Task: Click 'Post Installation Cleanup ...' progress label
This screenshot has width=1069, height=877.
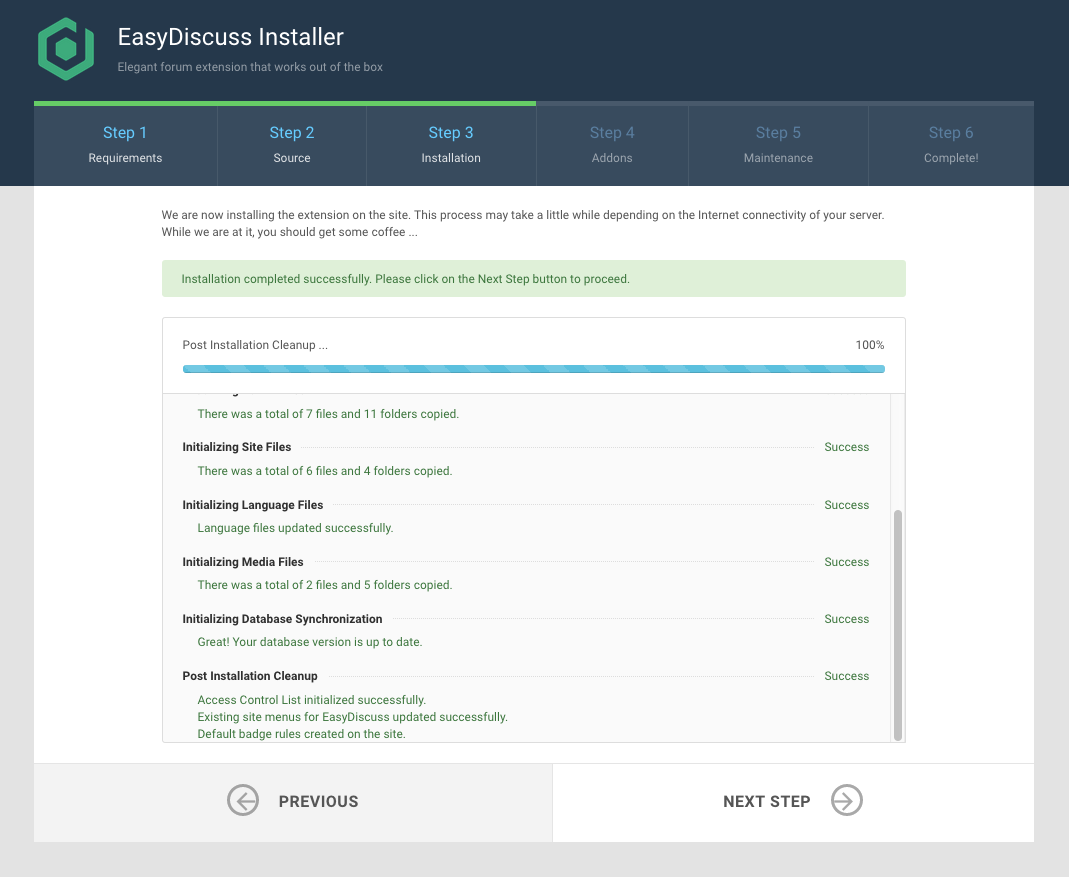Action: click(x=255, y=345)
